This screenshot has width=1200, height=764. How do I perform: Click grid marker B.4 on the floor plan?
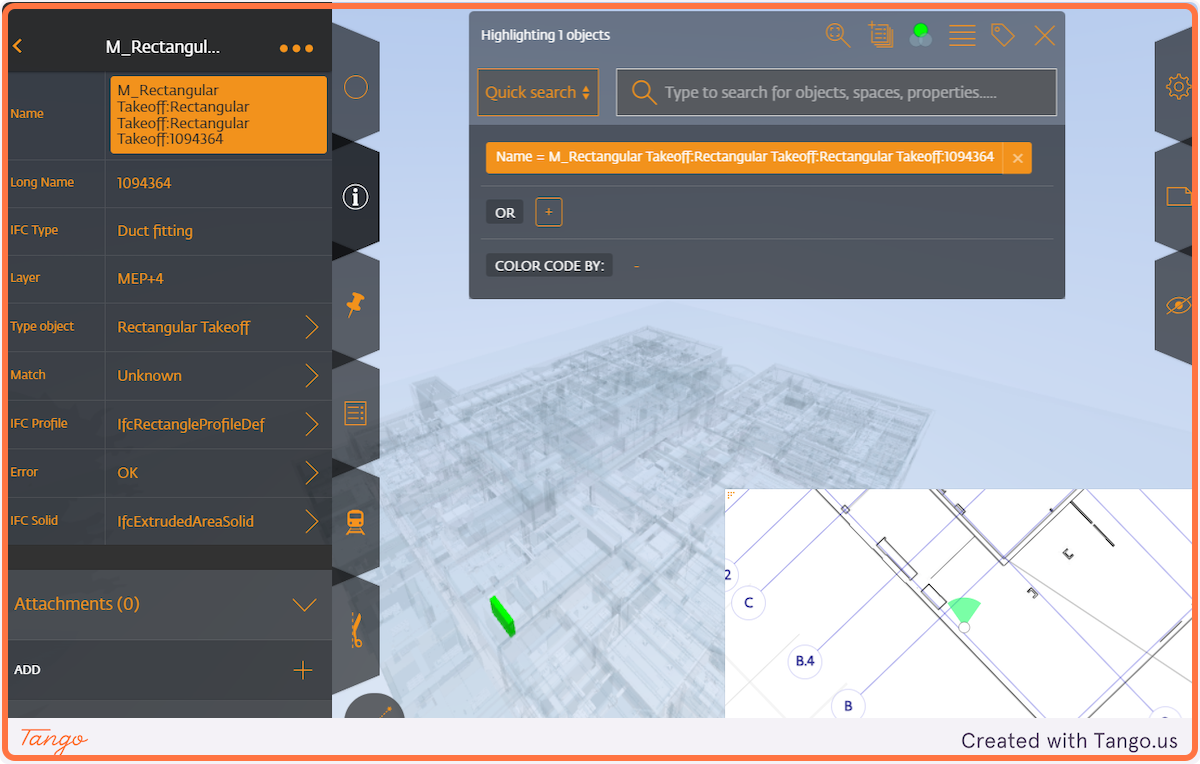click(x=805, y=661)
